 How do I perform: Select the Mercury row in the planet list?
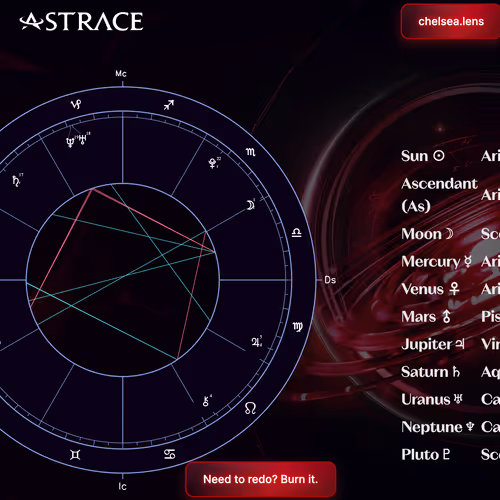[x=450, y=261]
